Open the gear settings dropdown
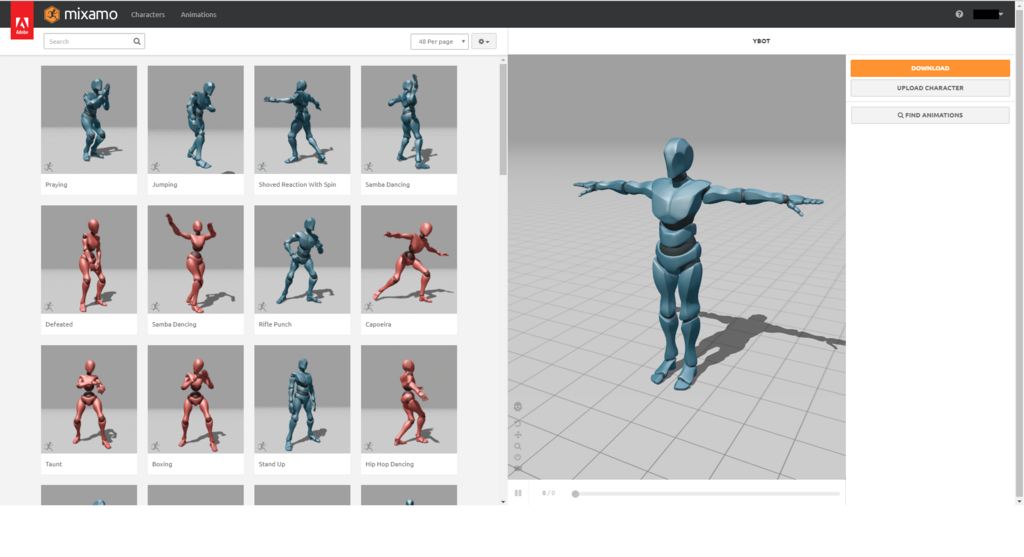Viewport: 1024px width, 557px height. [x=483, y=41]
